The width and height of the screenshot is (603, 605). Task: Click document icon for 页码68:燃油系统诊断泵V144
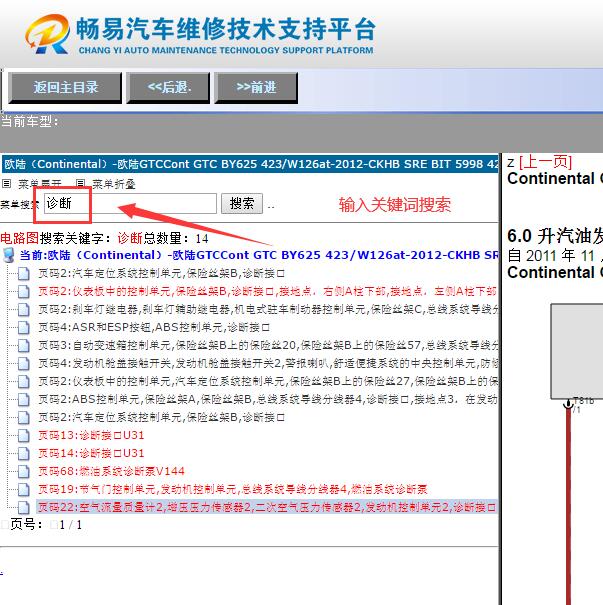23,471
